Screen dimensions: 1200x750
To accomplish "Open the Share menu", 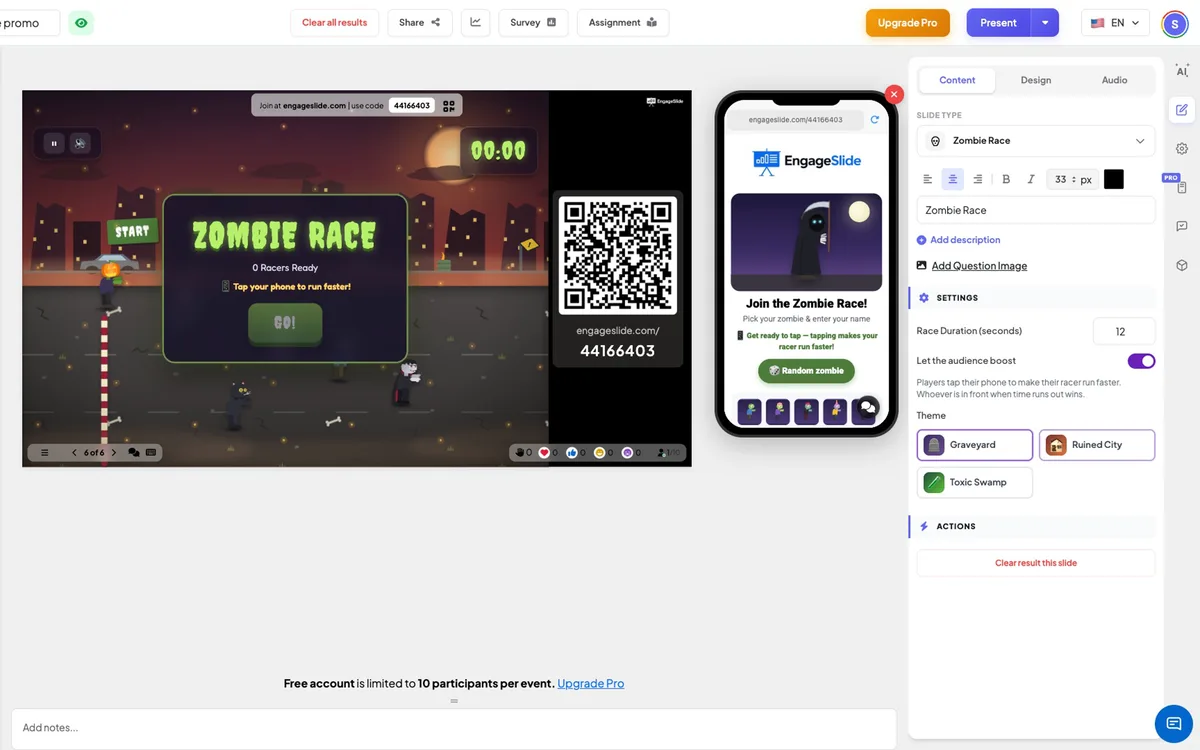I will coord(420,23).
